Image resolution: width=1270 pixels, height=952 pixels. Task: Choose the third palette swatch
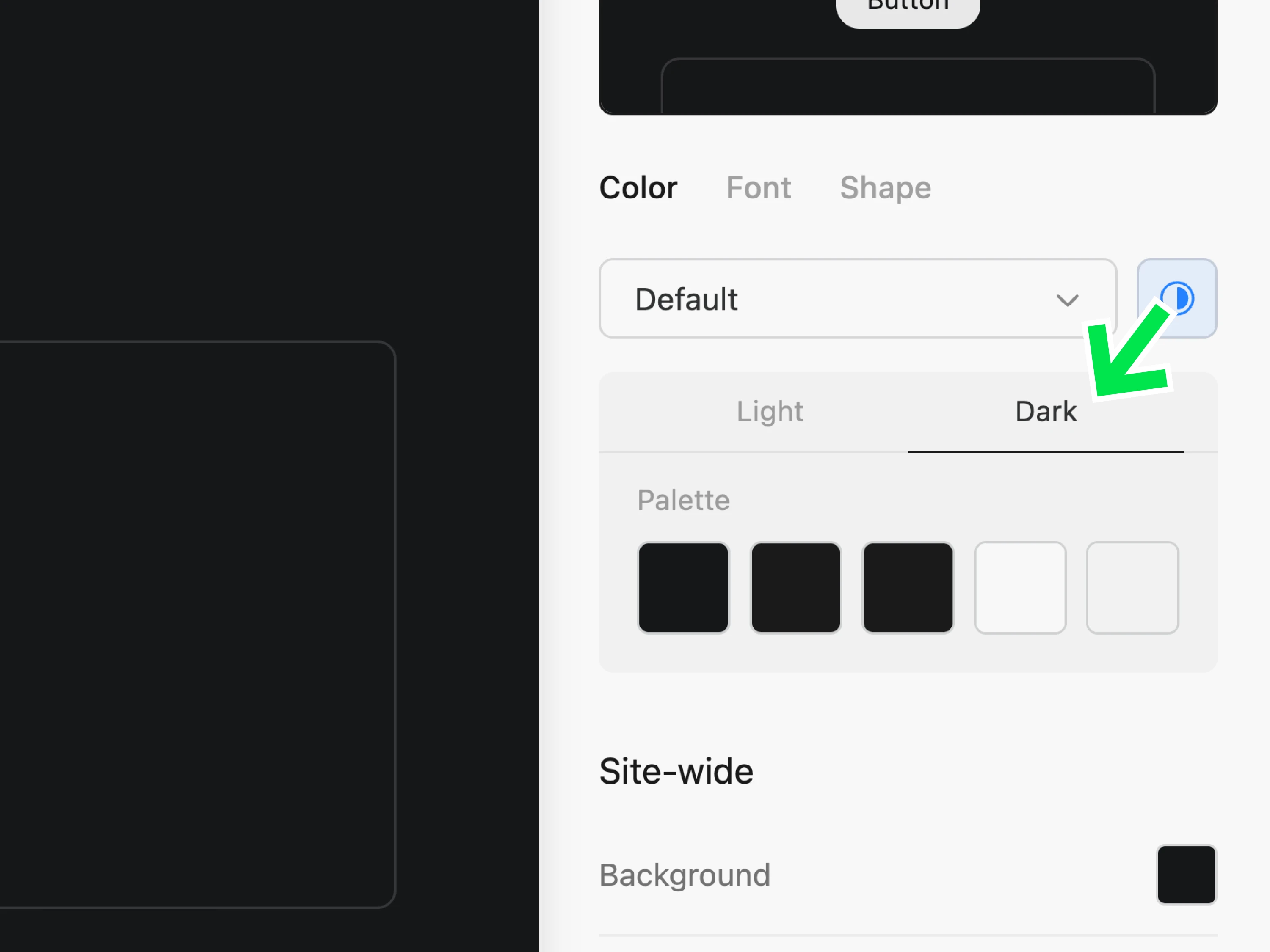pyautogui.click(x=908, y=587)
